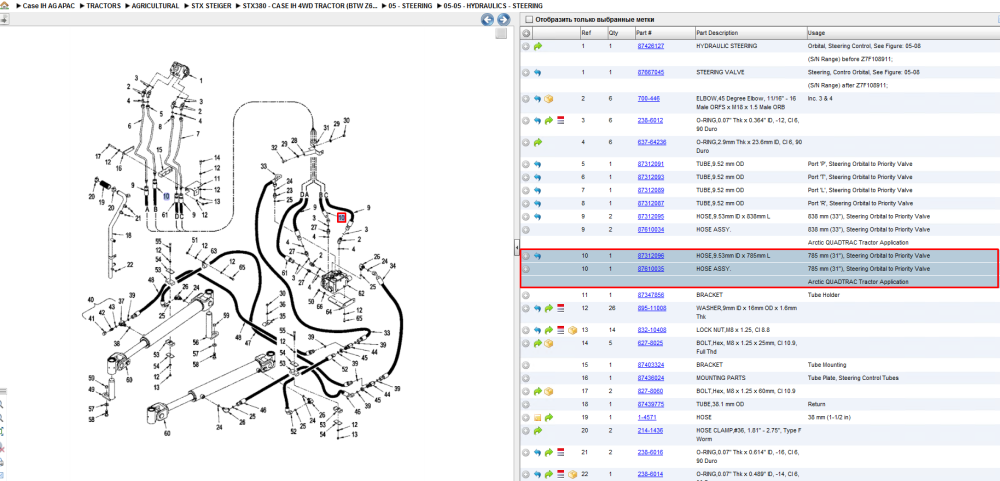1000x481 pixels.
Task: Click grey circle for part 87610034
Action: point(526,229)
